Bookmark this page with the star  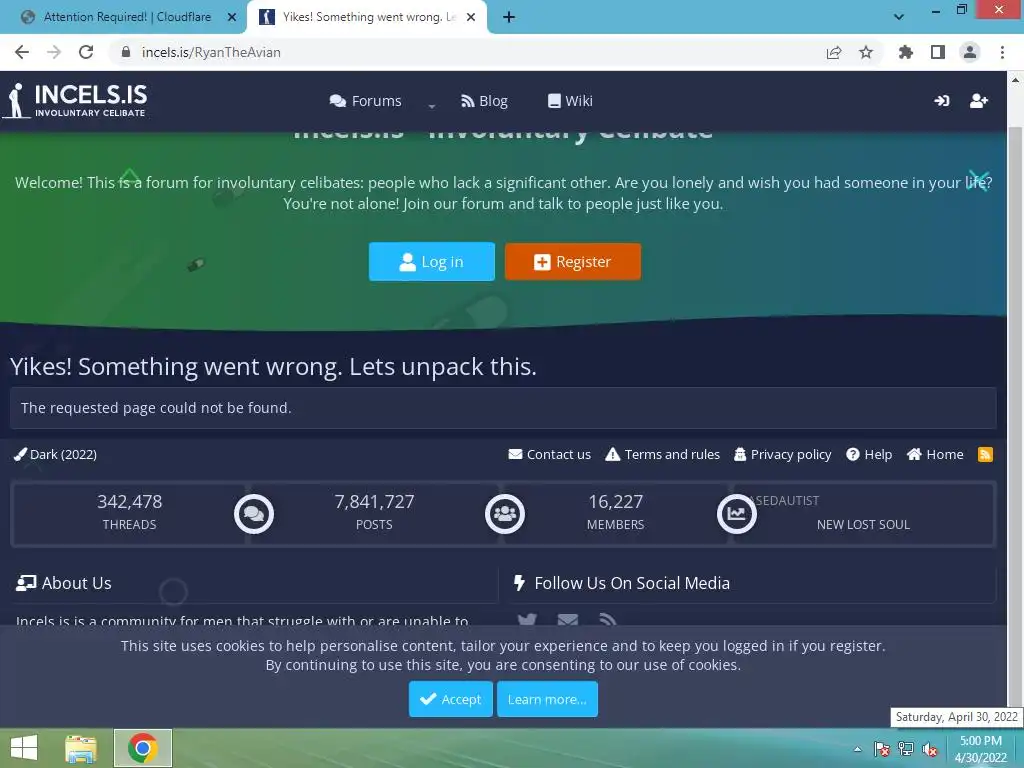866,52
